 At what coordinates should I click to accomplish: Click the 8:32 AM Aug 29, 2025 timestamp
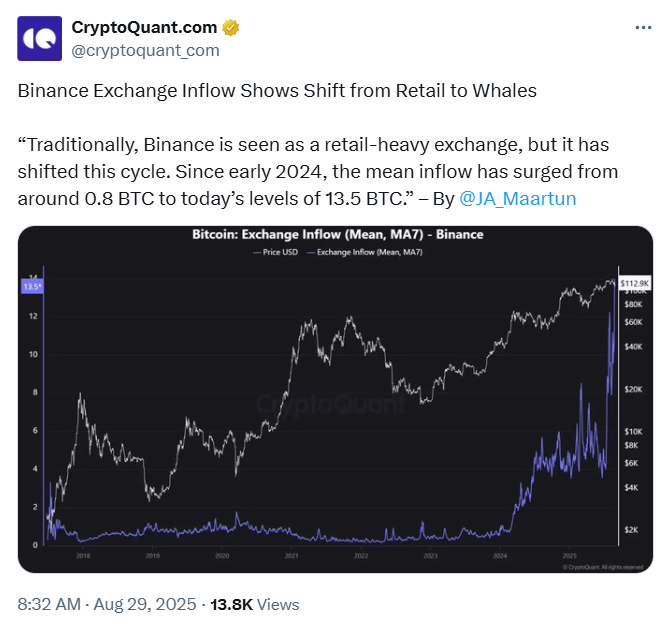107,605
